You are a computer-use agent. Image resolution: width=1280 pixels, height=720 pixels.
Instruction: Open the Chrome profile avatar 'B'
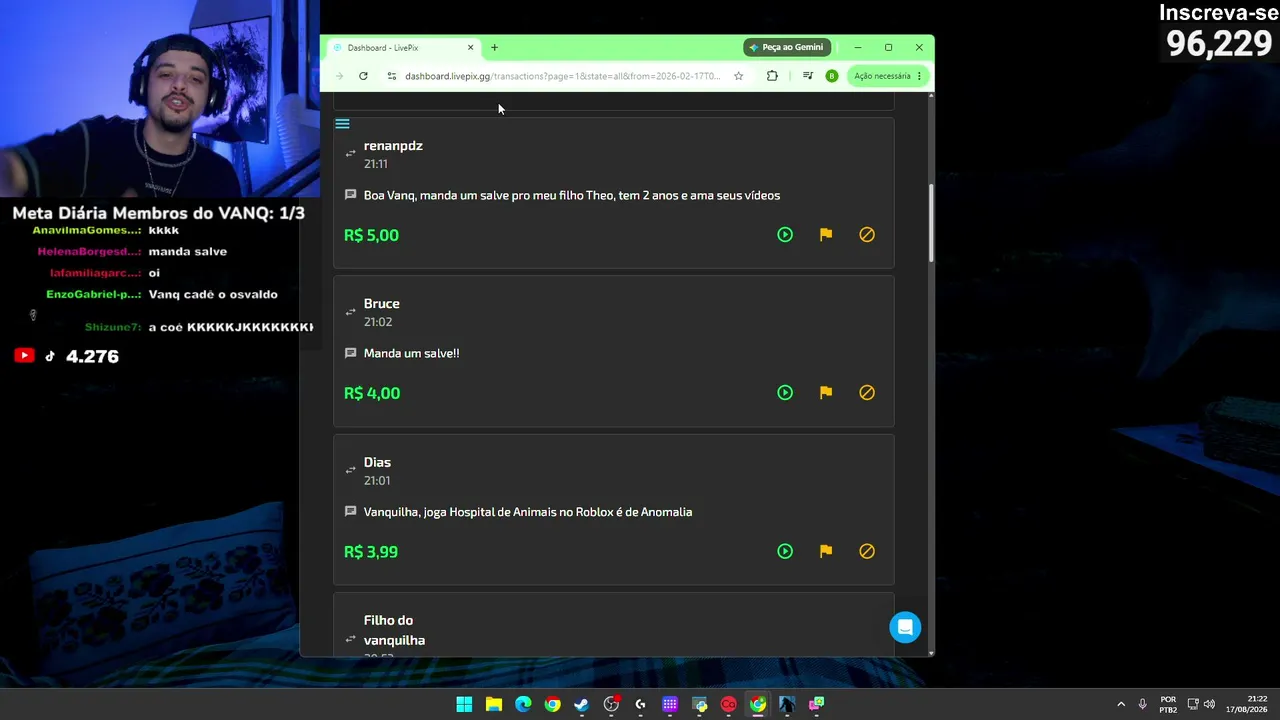pyautogui.click(x=831, y=76)
